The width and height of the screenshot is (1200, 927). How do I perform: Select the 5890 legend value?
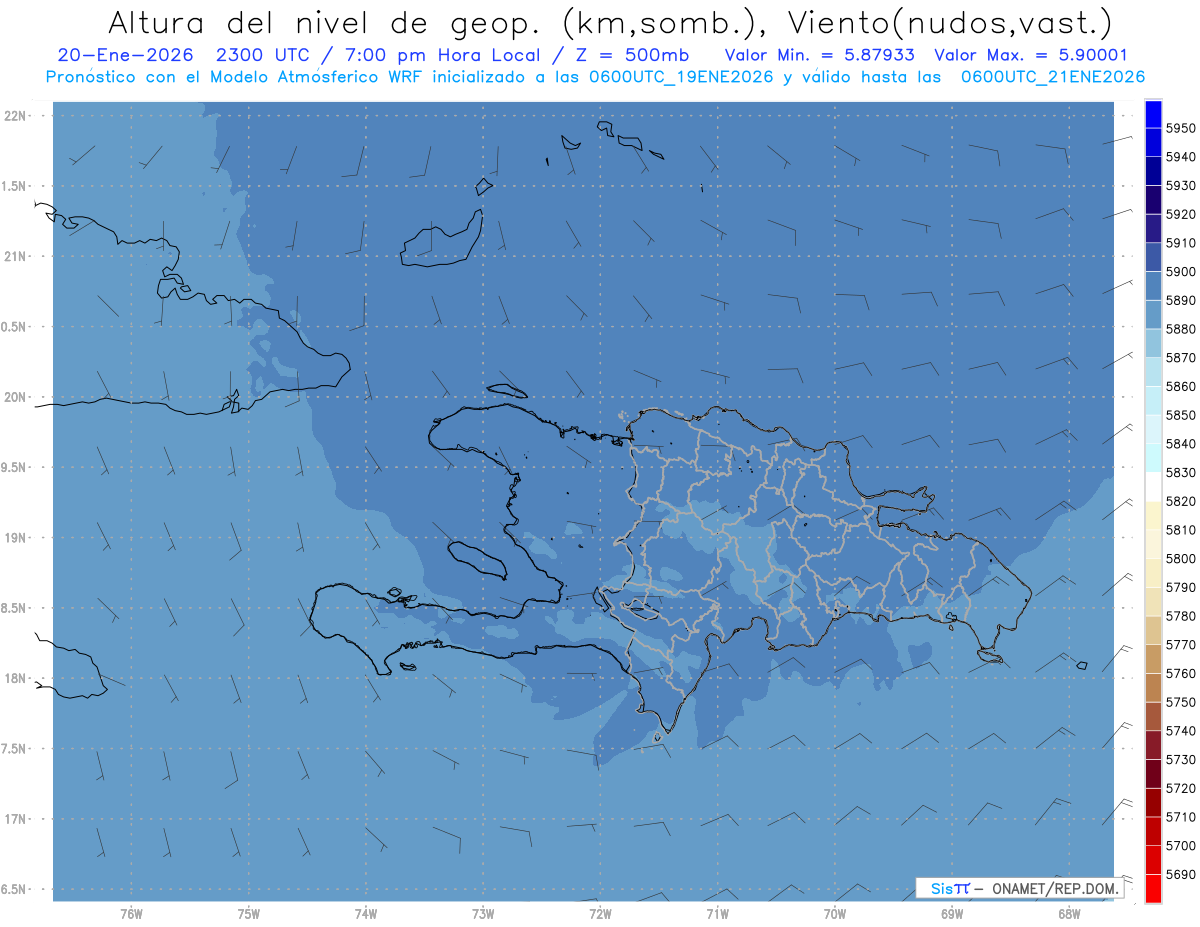click(1180, 300)
